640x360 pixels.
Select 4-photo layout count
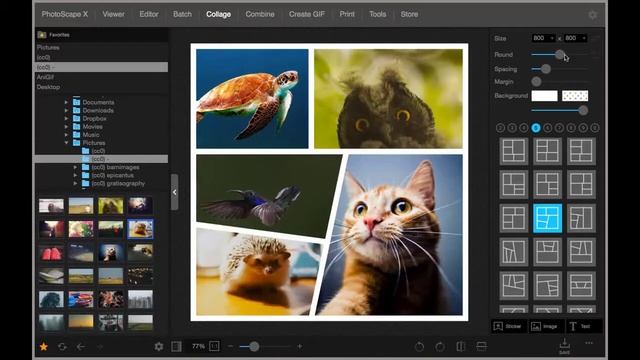pyautogui.click(x=524, y=128)
